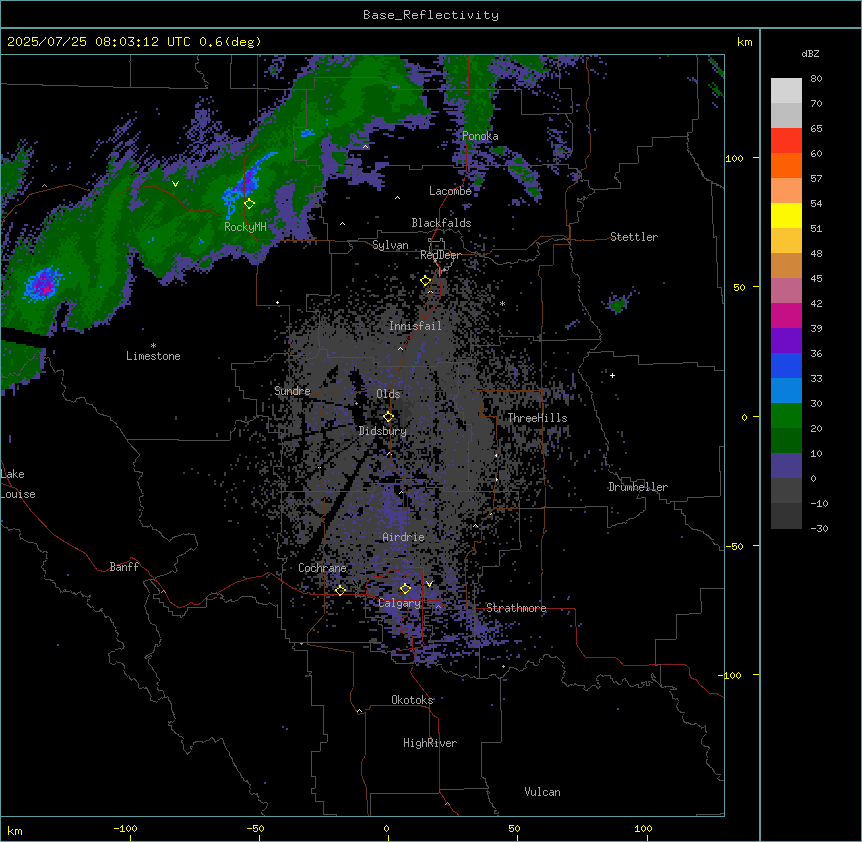Viewport: 862px width, 842px height.
Task: Click the -50 tick on the bottom axis
Action: click(255, 828)
